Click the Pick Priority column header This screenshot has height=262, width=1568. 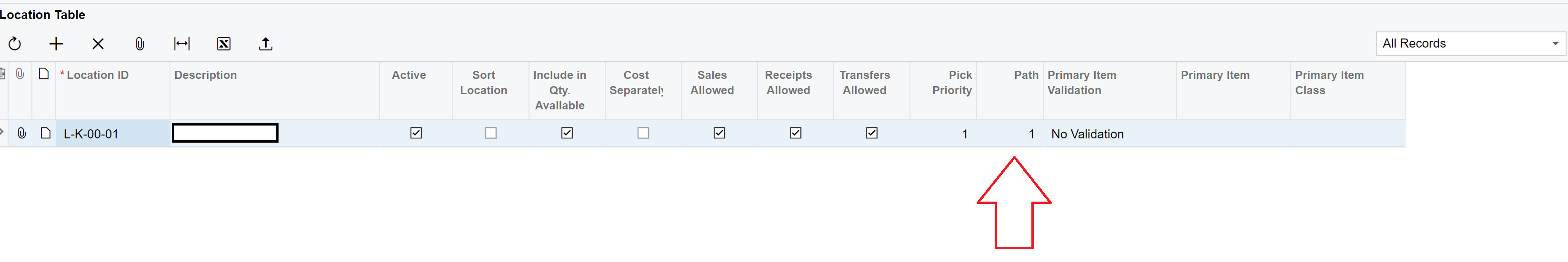pyautogui.click(x=951, y=83)
